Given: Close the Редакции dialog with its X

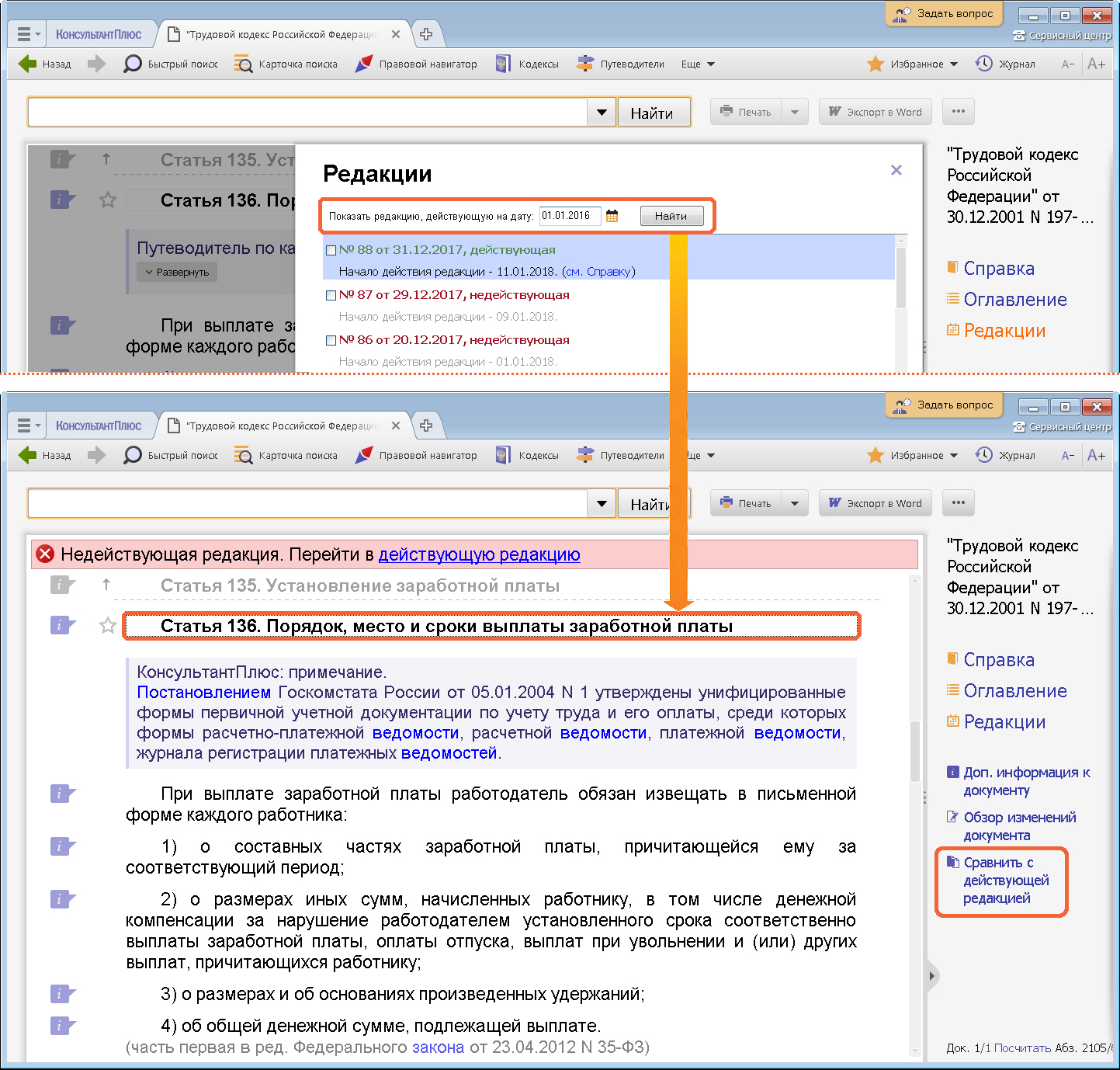Looking at the screenshot, I should (x=896, y=170).
